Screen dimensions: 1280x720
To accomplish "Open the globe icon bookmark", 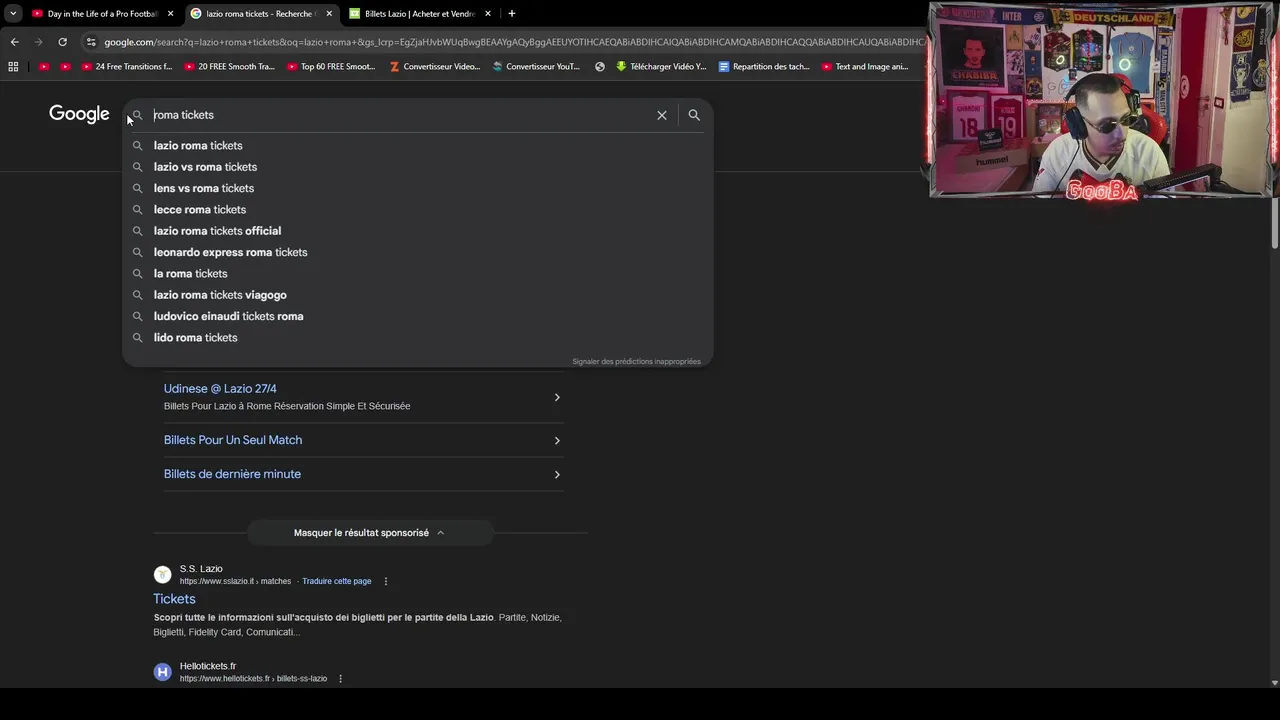I will click(x=600, y=67).
